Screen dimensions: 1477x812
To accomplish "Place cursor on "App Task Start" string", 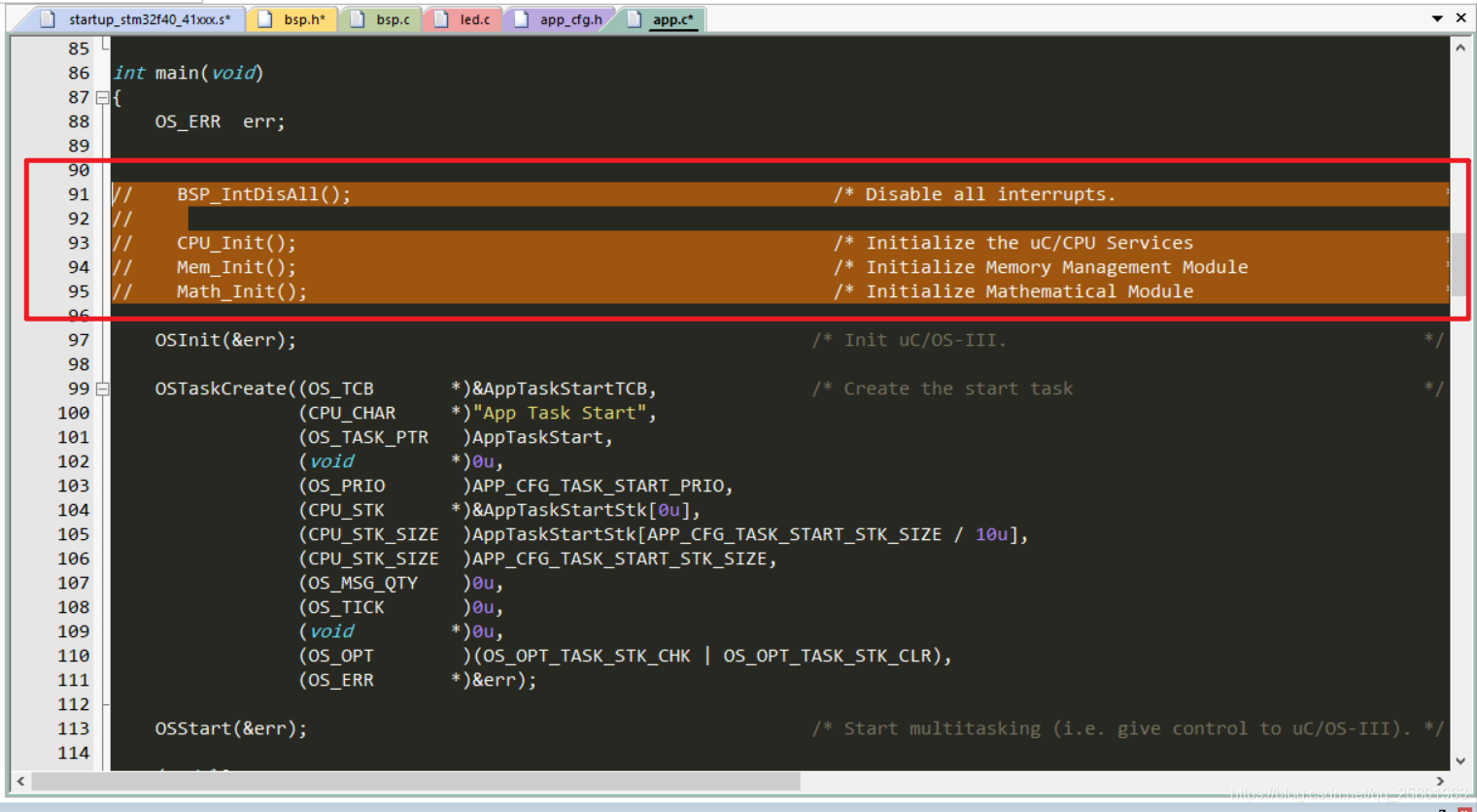I will [x=559, y=413].
